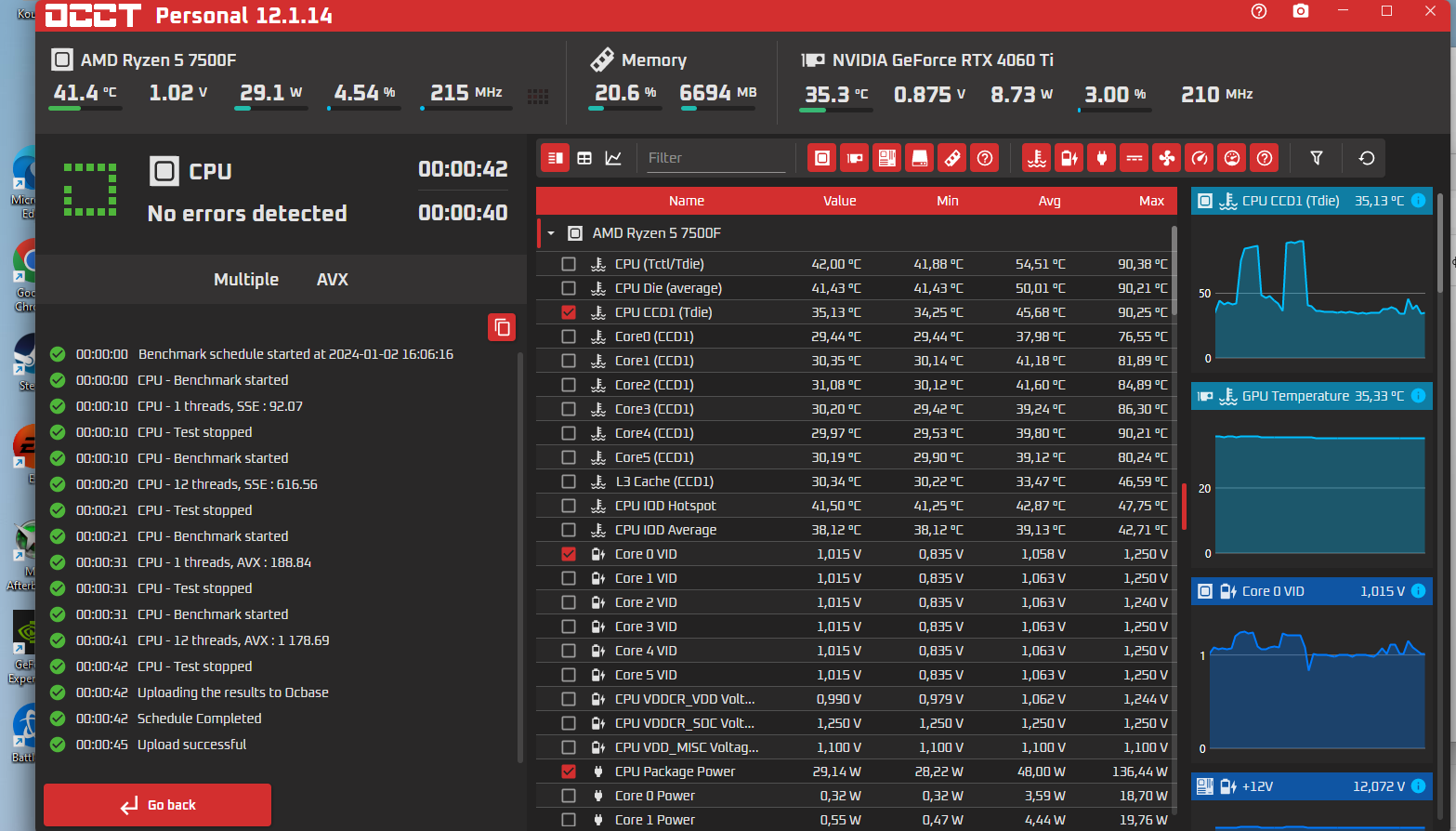Screen dimensions: 1456x831
Task: Click the CPU IOD Average row name
Action: [665, 530]
